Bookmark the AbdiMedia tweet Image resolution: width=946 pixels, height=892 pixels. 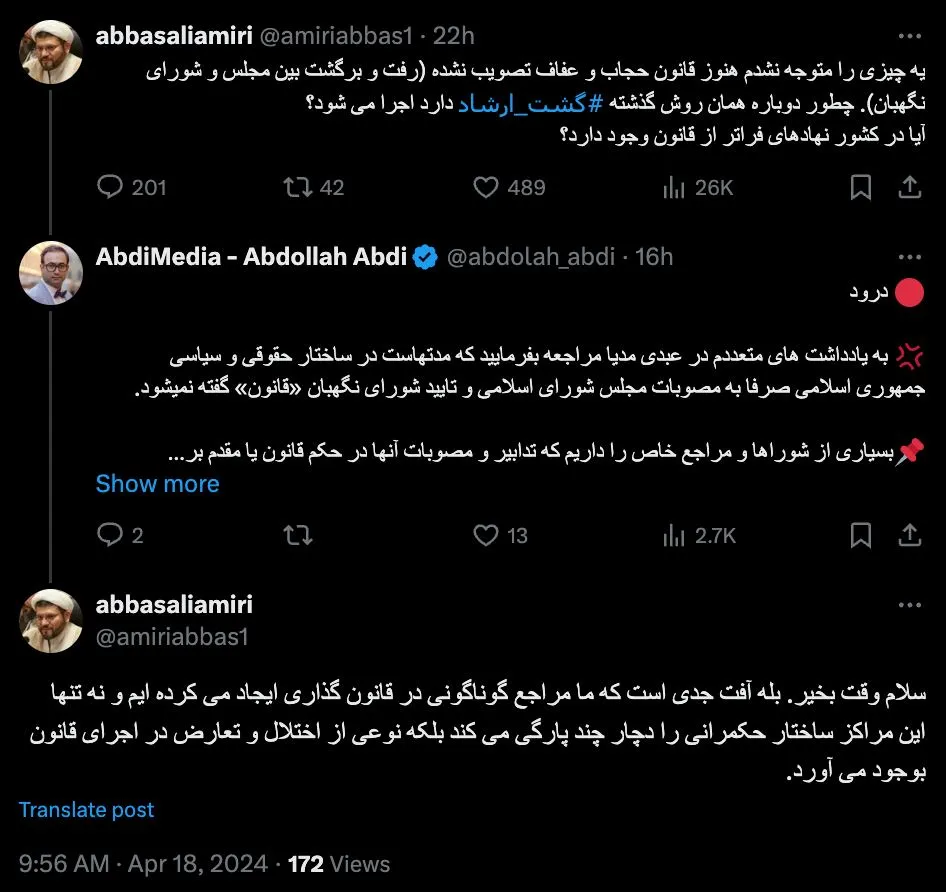[x=860, y=535]
